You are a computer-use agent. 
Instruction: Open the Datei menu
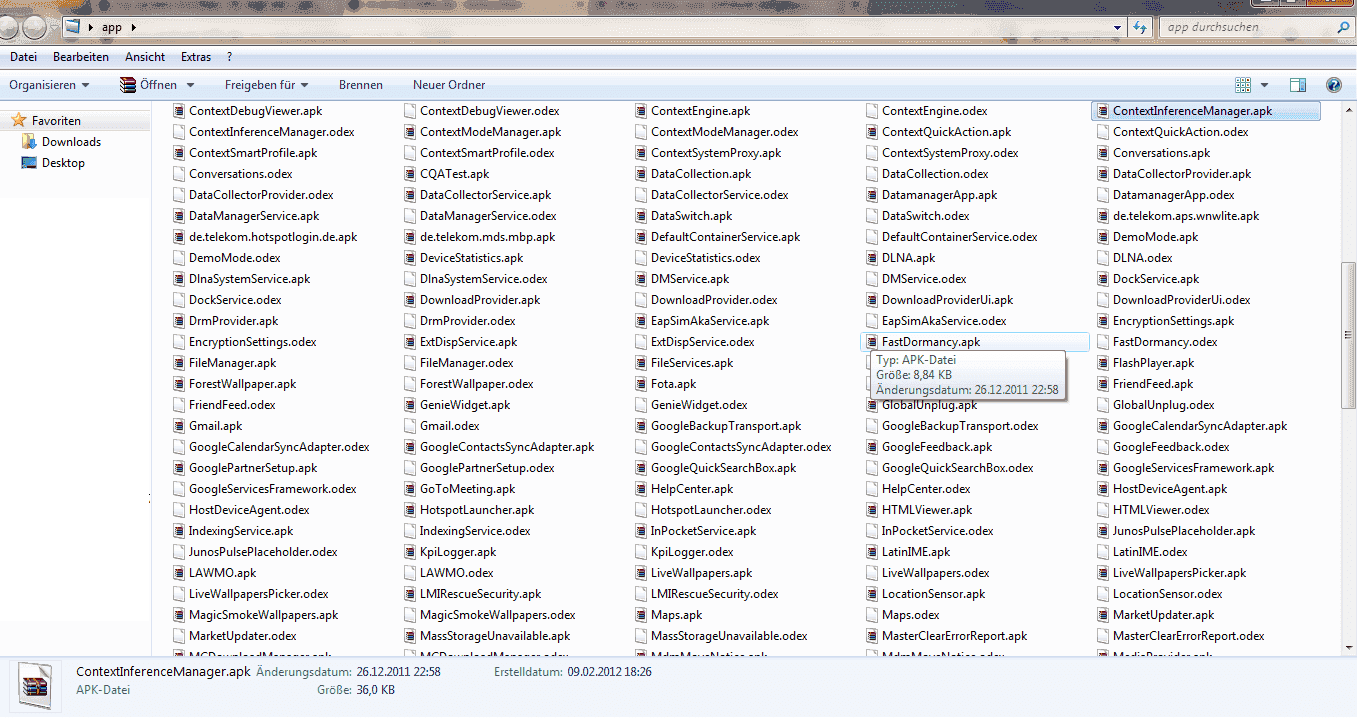23,57
